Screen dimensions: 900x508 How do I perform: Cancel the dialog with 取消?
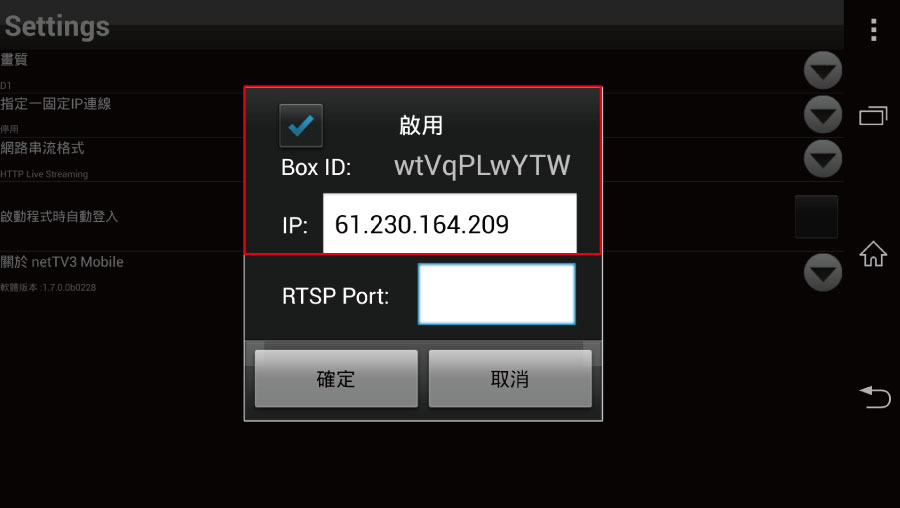[510, 379]
